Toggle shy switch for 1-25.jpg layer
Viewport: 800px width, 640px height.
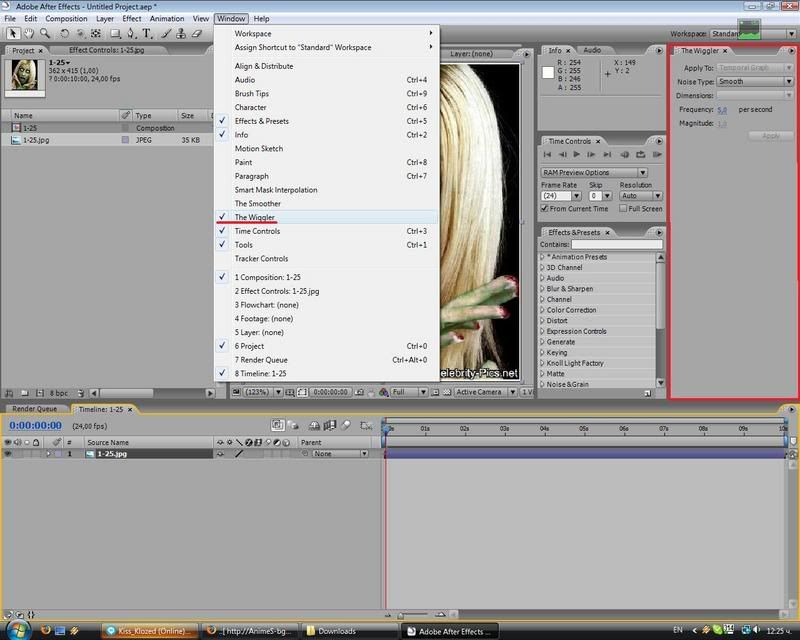(220, 454)
